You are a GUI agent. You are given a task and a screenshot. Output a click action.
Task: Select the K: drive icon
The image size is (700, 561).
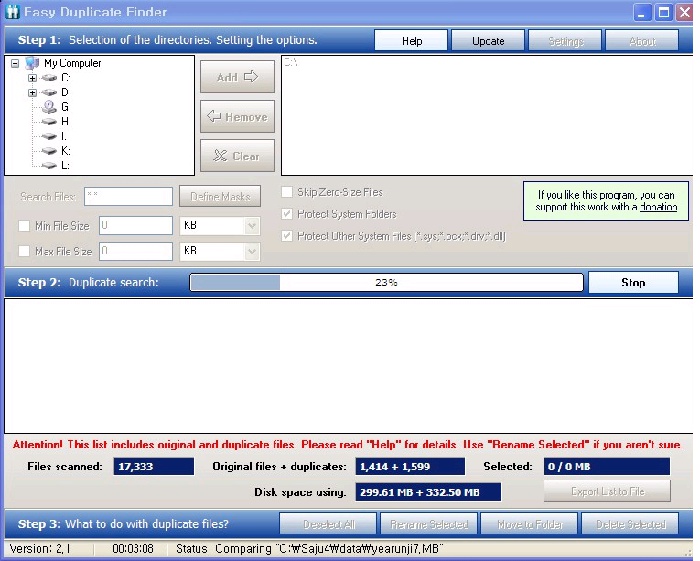(49, 151)
